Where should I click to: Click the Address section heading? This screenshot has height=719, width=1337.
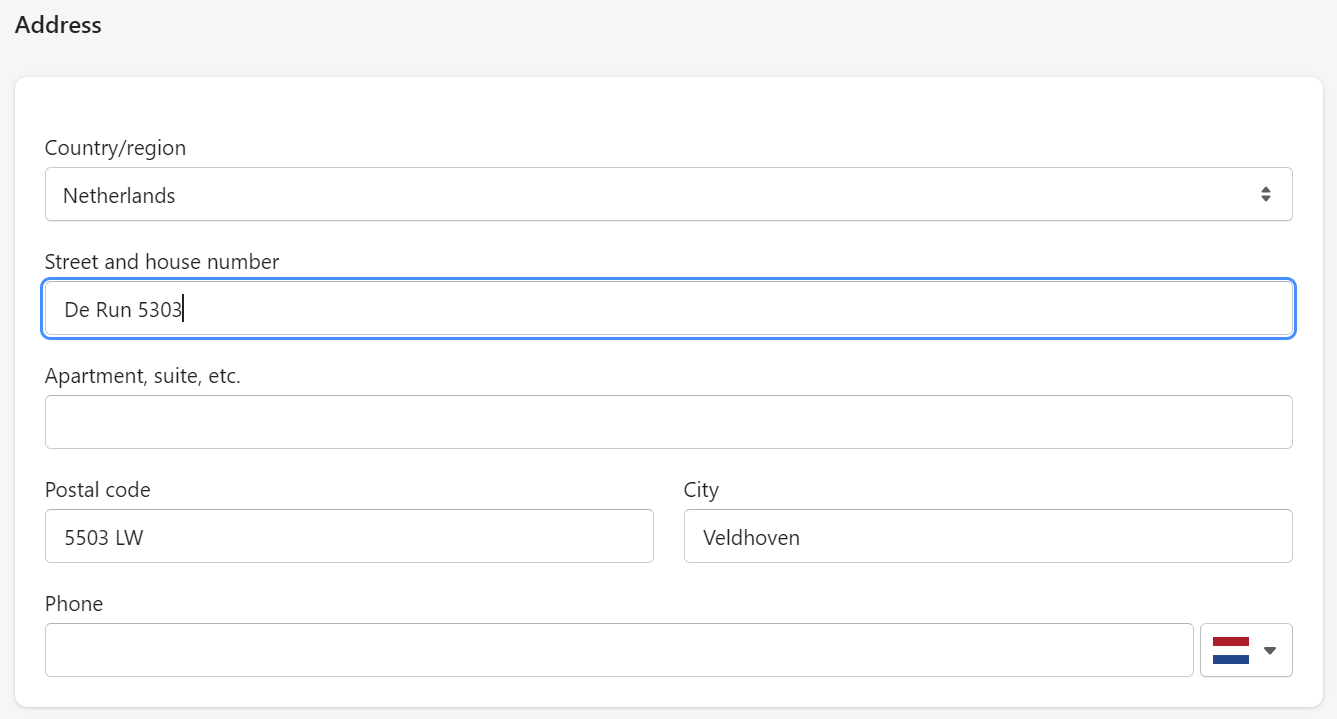57,25
